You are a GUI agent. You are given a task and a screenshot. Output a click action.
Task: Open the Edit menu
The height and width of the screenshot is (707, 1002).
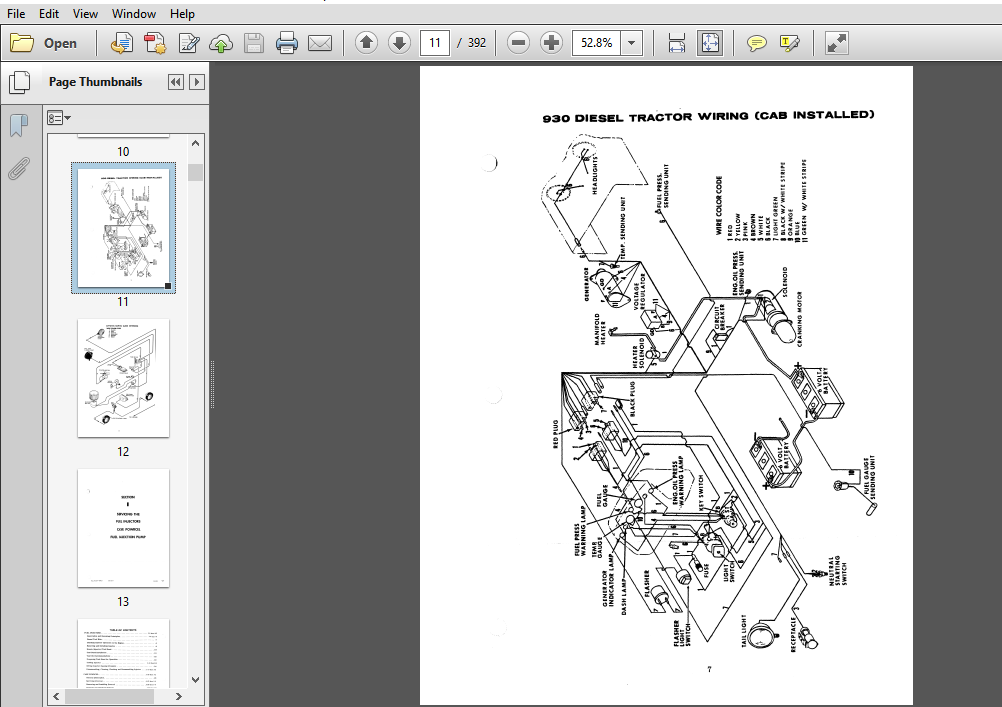[49, 13]
